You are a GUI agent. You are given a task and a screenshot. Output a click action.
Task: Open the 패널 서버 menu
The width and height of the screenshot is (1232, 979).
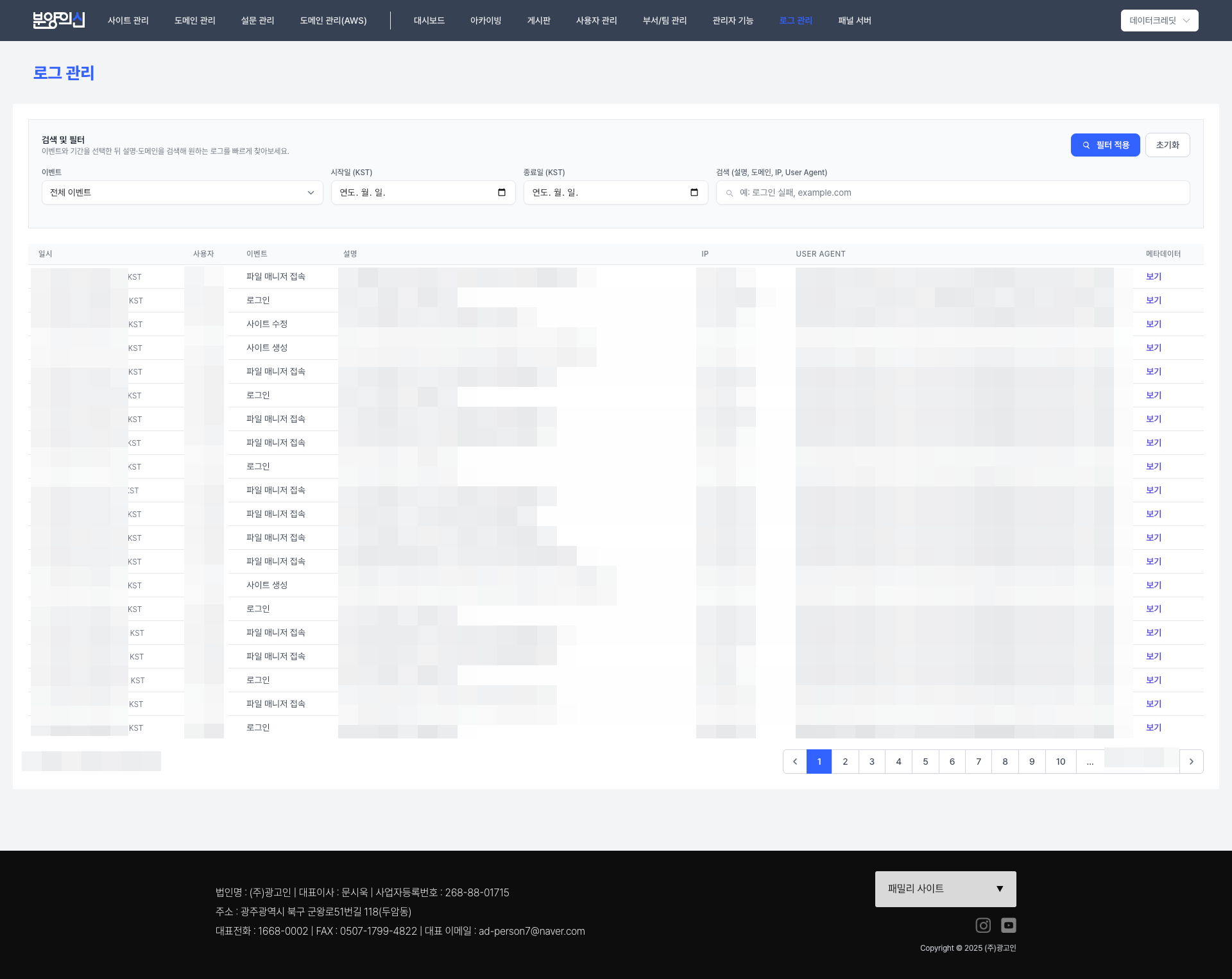coord(855,21)
